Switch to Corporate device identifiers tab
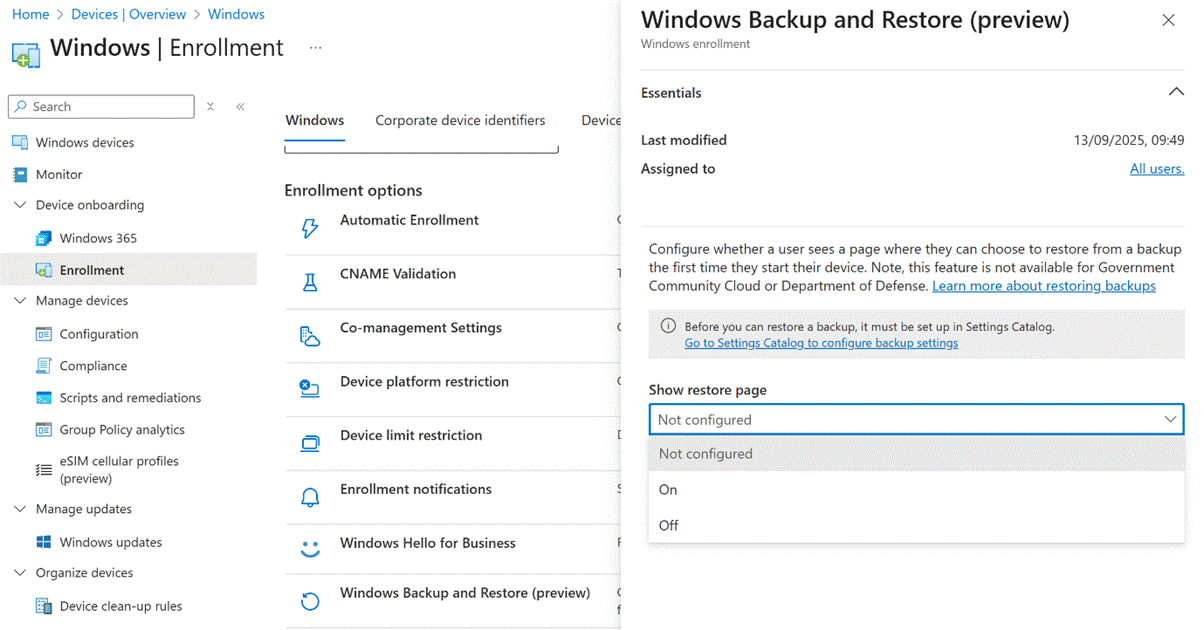 pos(460,121)
